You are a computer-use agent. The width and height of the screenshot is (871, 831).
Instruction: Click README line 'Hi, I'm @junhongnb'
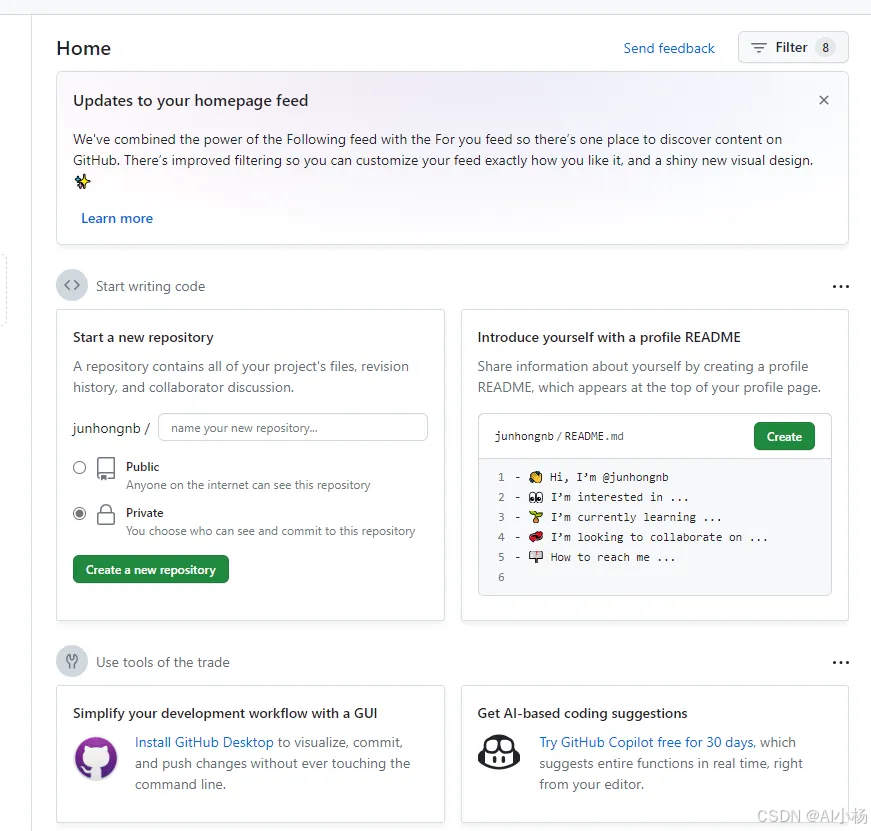[609, 477]
